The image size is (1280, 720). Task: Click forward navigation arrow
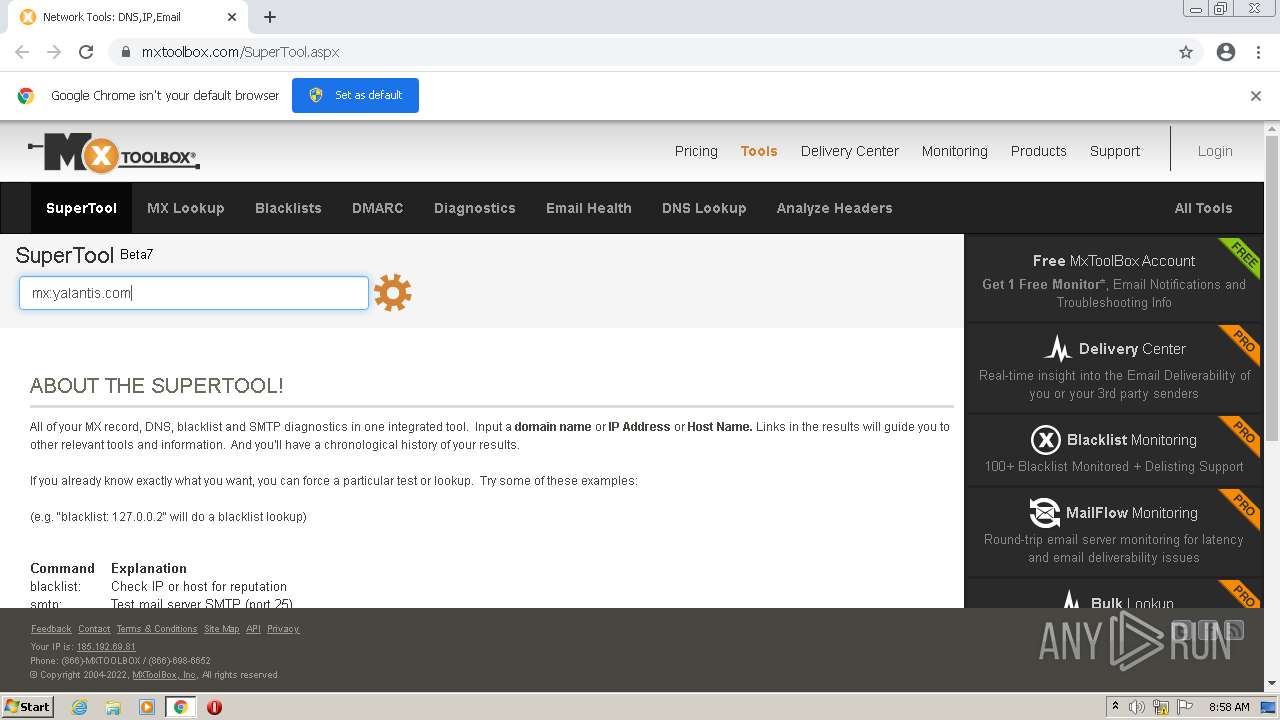click(54, 52)
